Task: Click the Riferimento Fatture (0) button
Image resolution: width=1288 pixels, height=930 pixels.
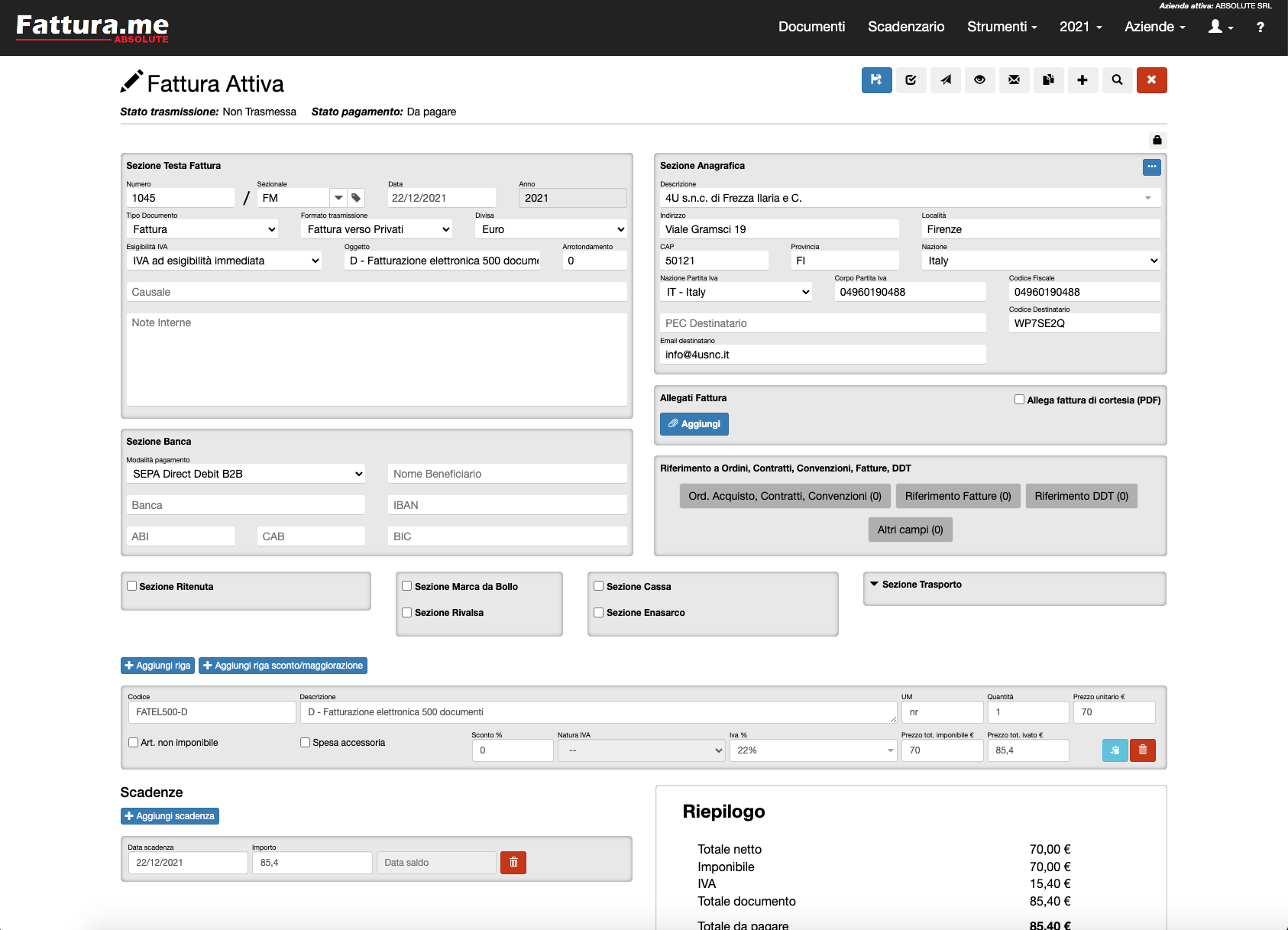Action: tap(957, 496)
